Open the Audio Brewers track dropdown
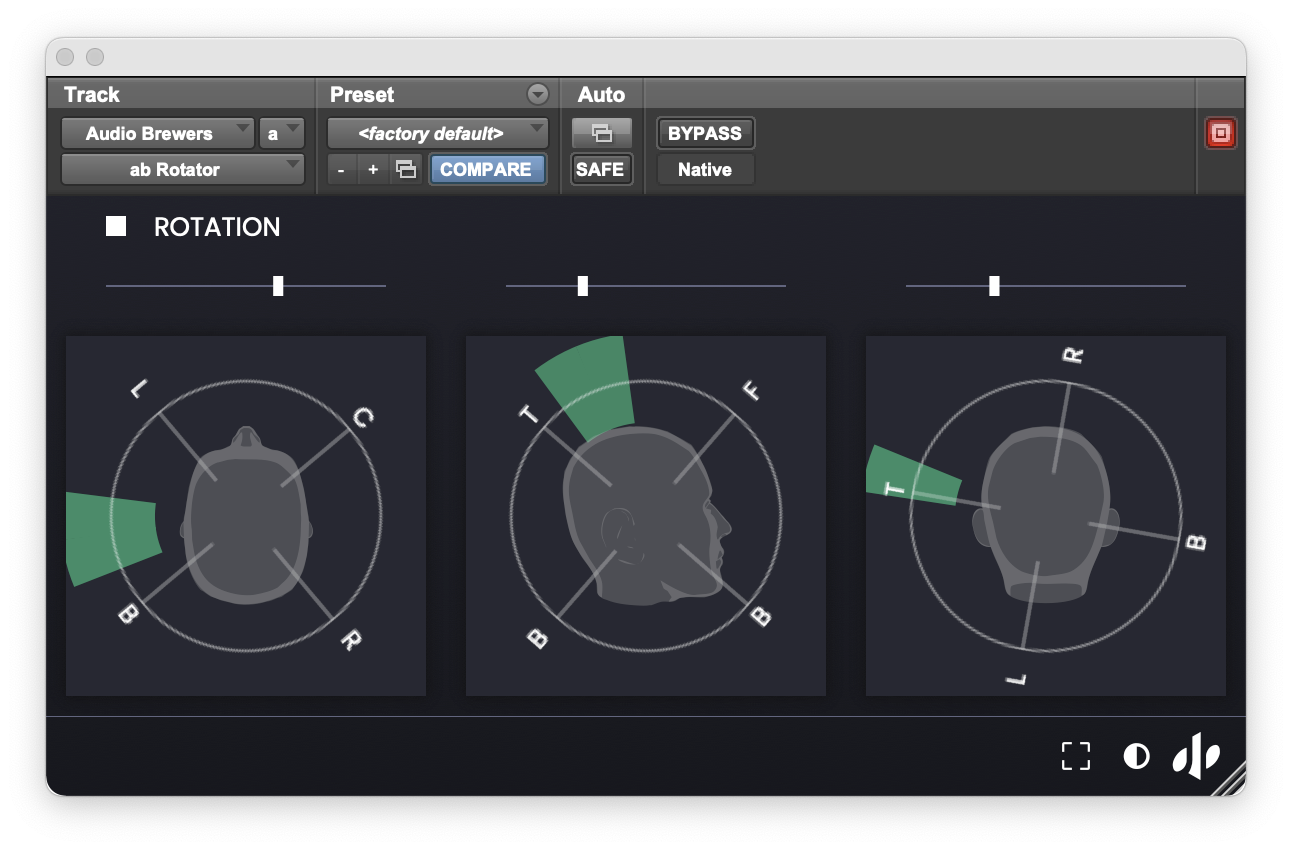This screenshot has width=1292, height=850. pos(157,133)
